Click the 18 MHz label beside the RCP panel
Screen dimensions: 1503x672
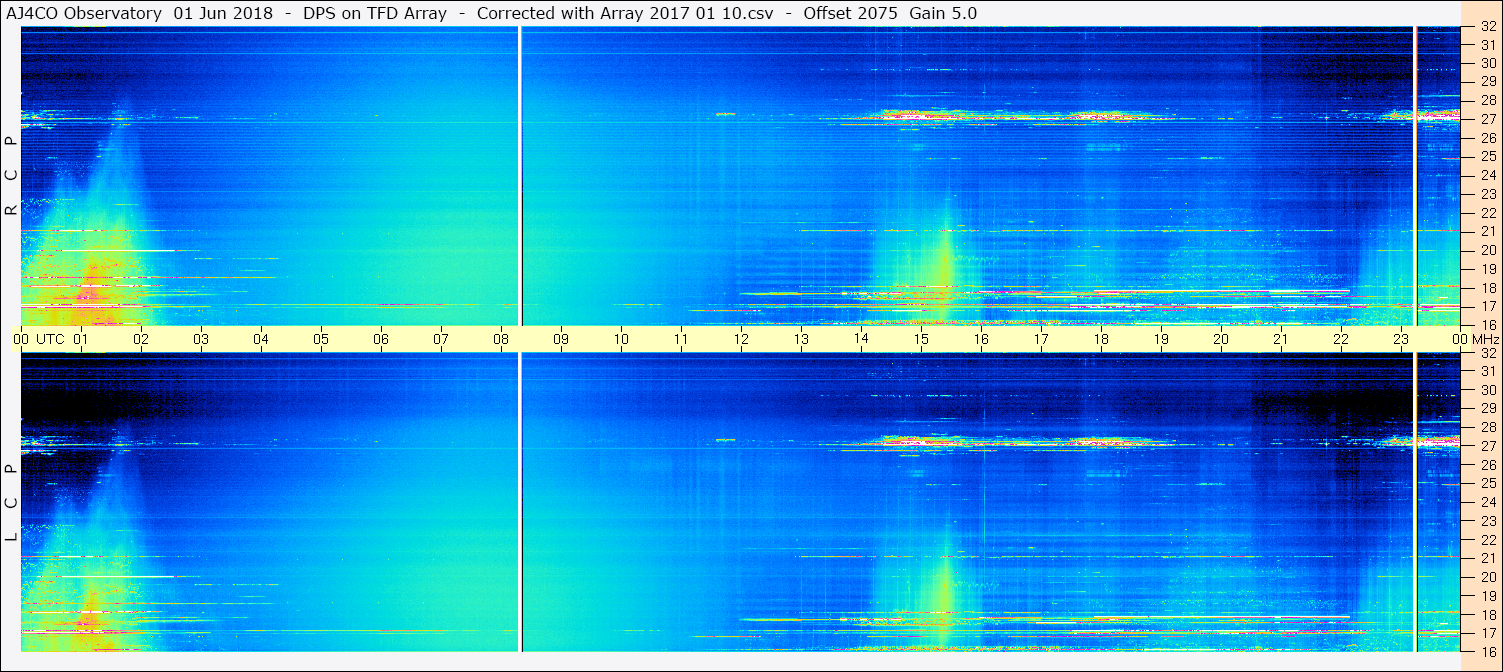click(1488, 287)
